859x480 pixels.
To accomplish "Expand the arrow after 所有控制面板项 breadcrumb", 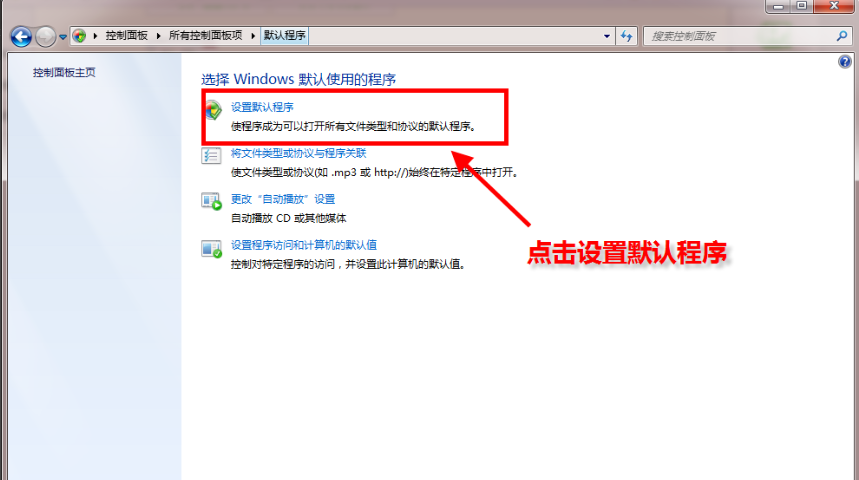I will click(254, 36).
